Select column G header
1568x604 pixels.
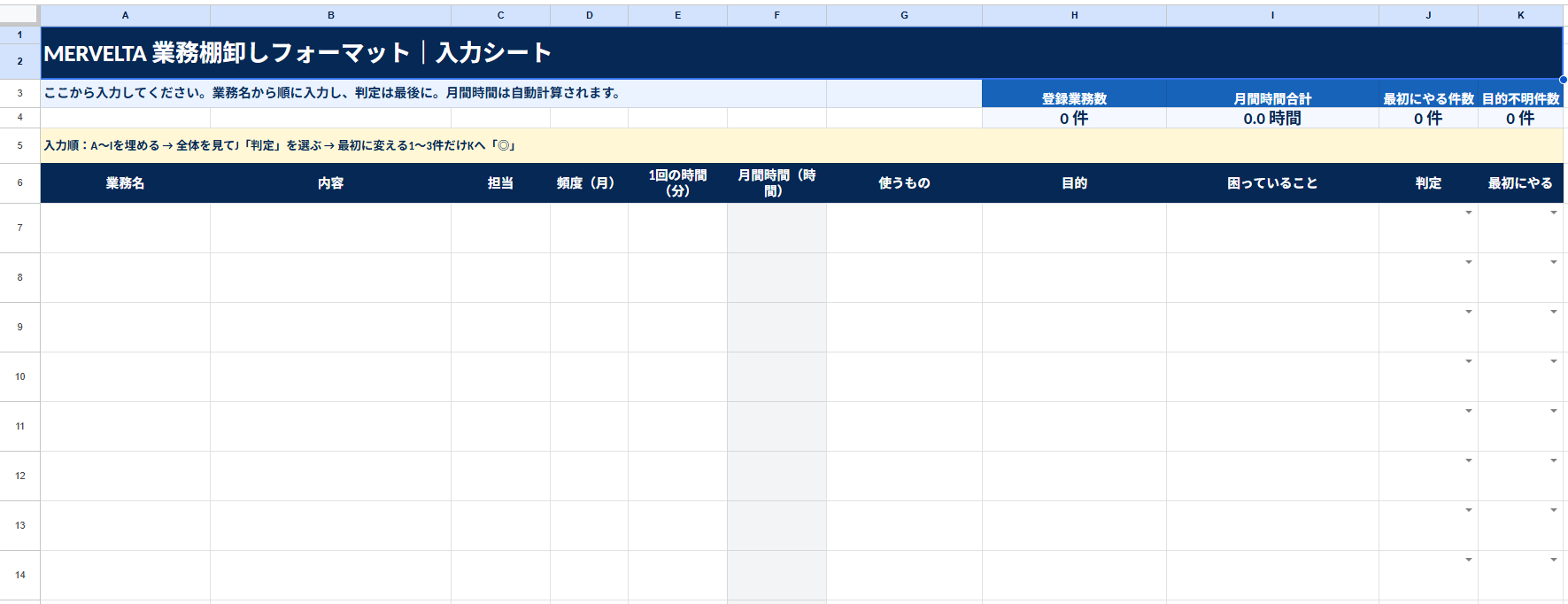(x=905, y=15)
